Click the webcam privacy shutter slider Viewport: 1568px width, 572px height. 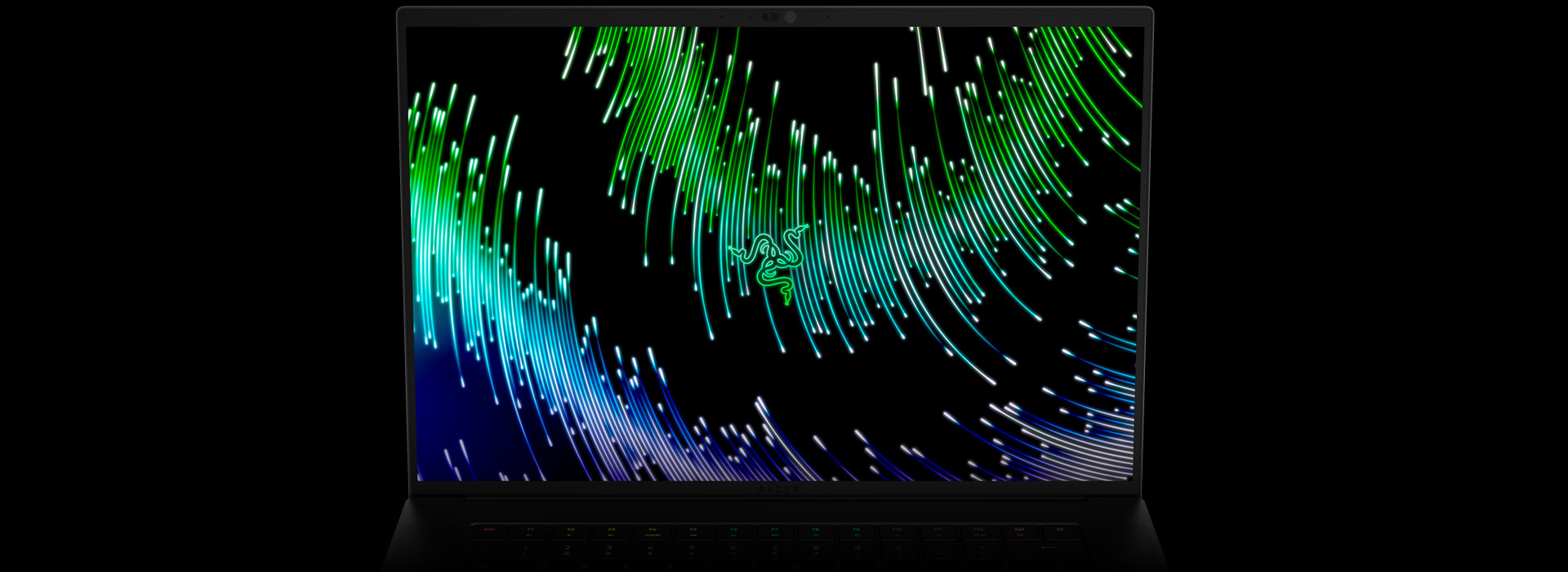pos(769,17)
